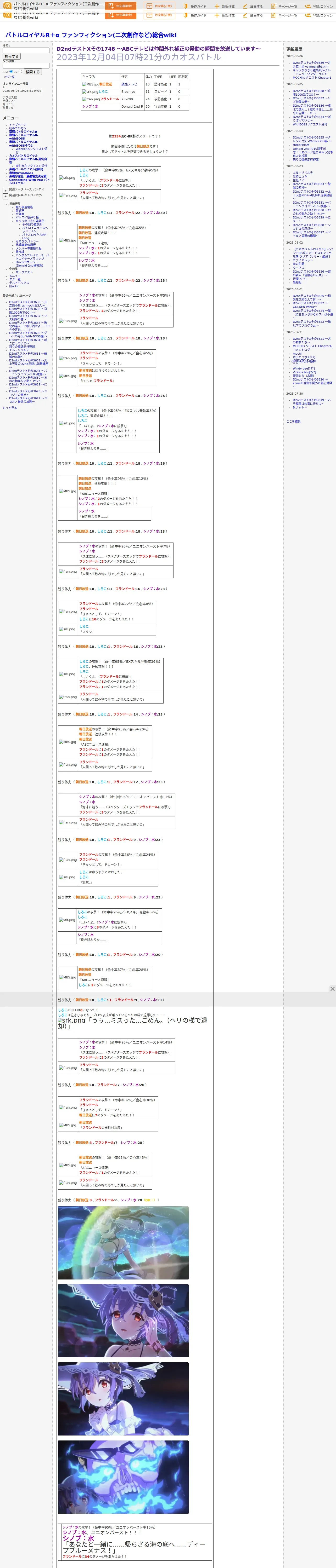The width and height of the screenshot is (336, 1568).
Task: Open the rainbow swirl scene image
Action: click(123, 1243)
